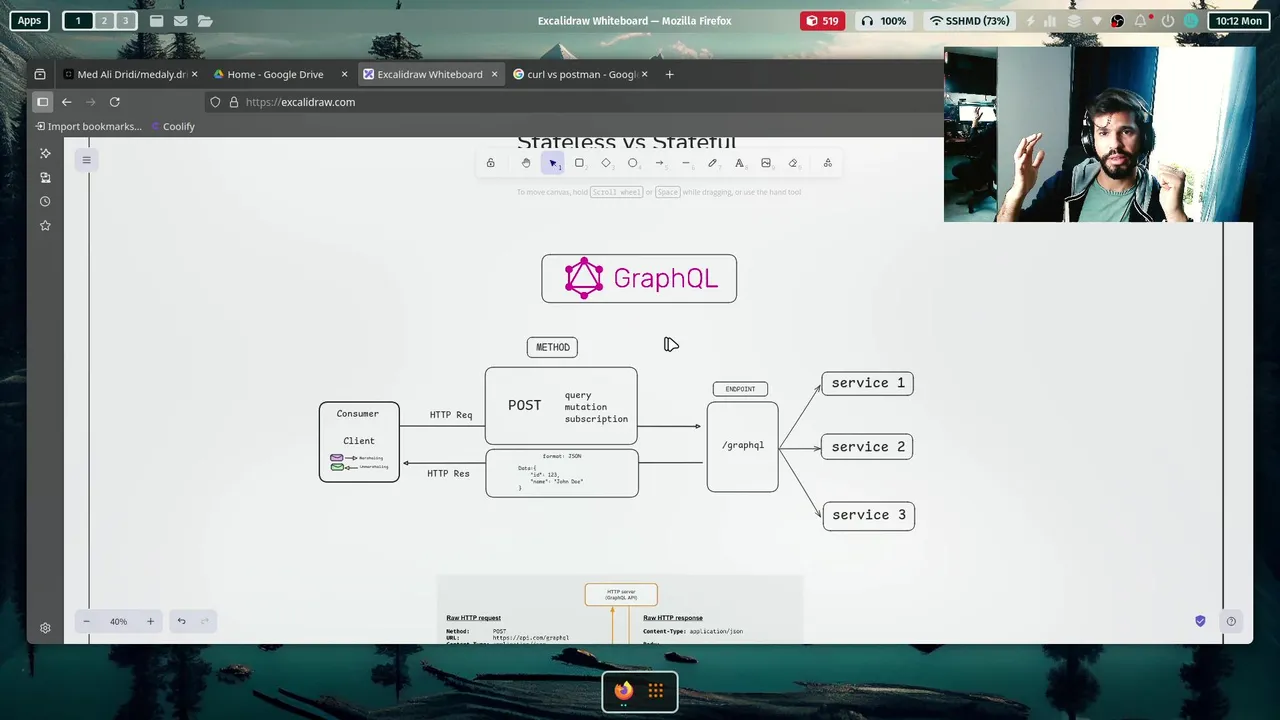Open the Excalidraw help question icon
The image size is (1280, 720).
(1231, 621)
